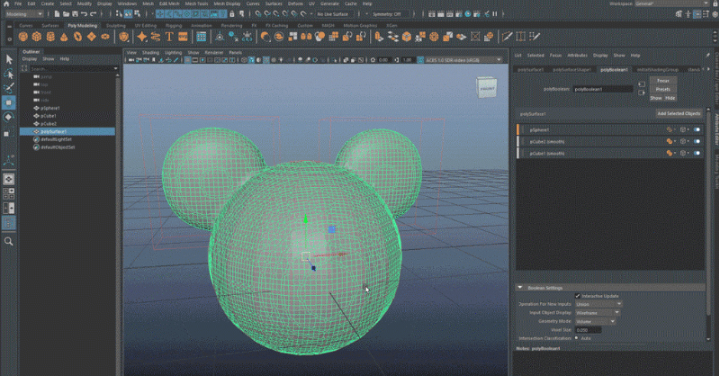Create a polygon plane from shelf
Screen dimensions: 719x376
point(92,36)
